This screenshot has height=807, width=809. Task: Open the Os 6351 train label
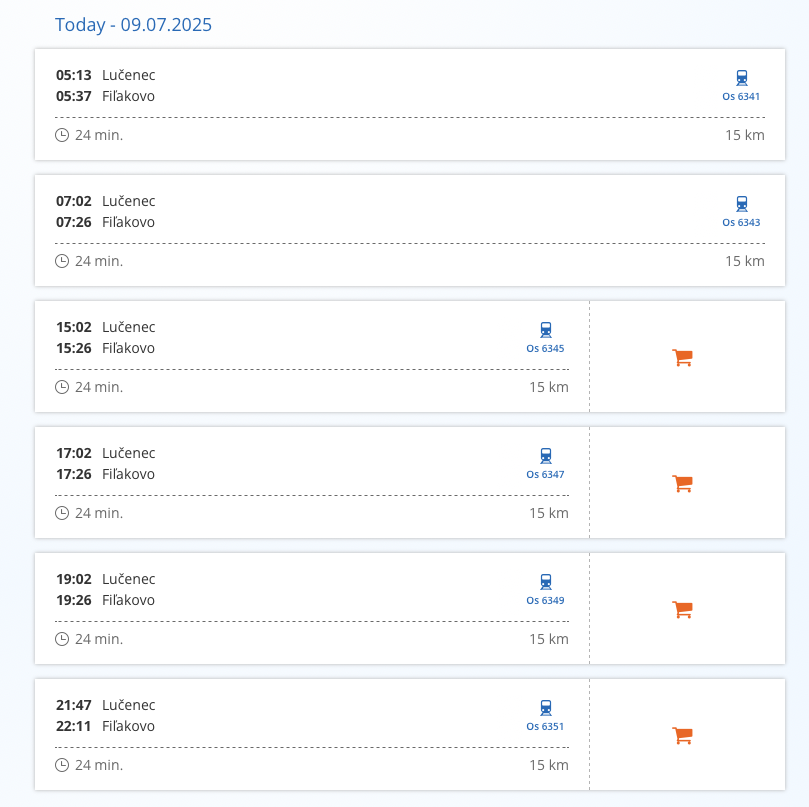pyautogui.click(x=545, y=727)
